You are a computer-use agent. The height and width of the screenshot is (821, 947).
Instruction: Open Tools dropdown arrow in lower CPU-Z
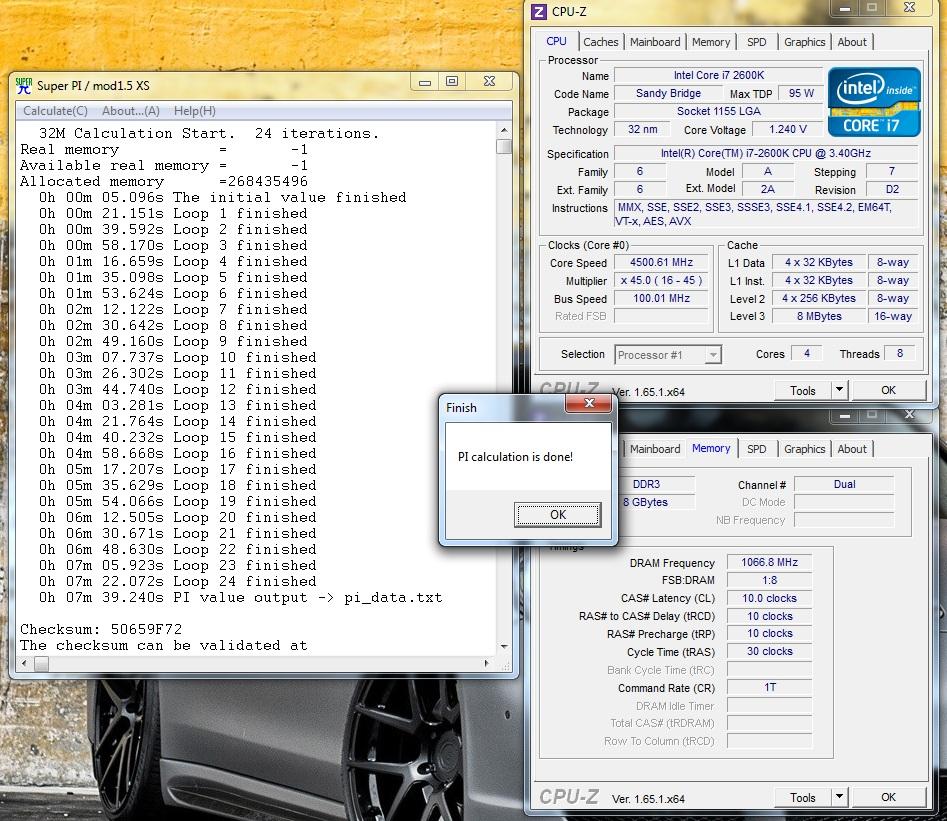coord(839,797)
